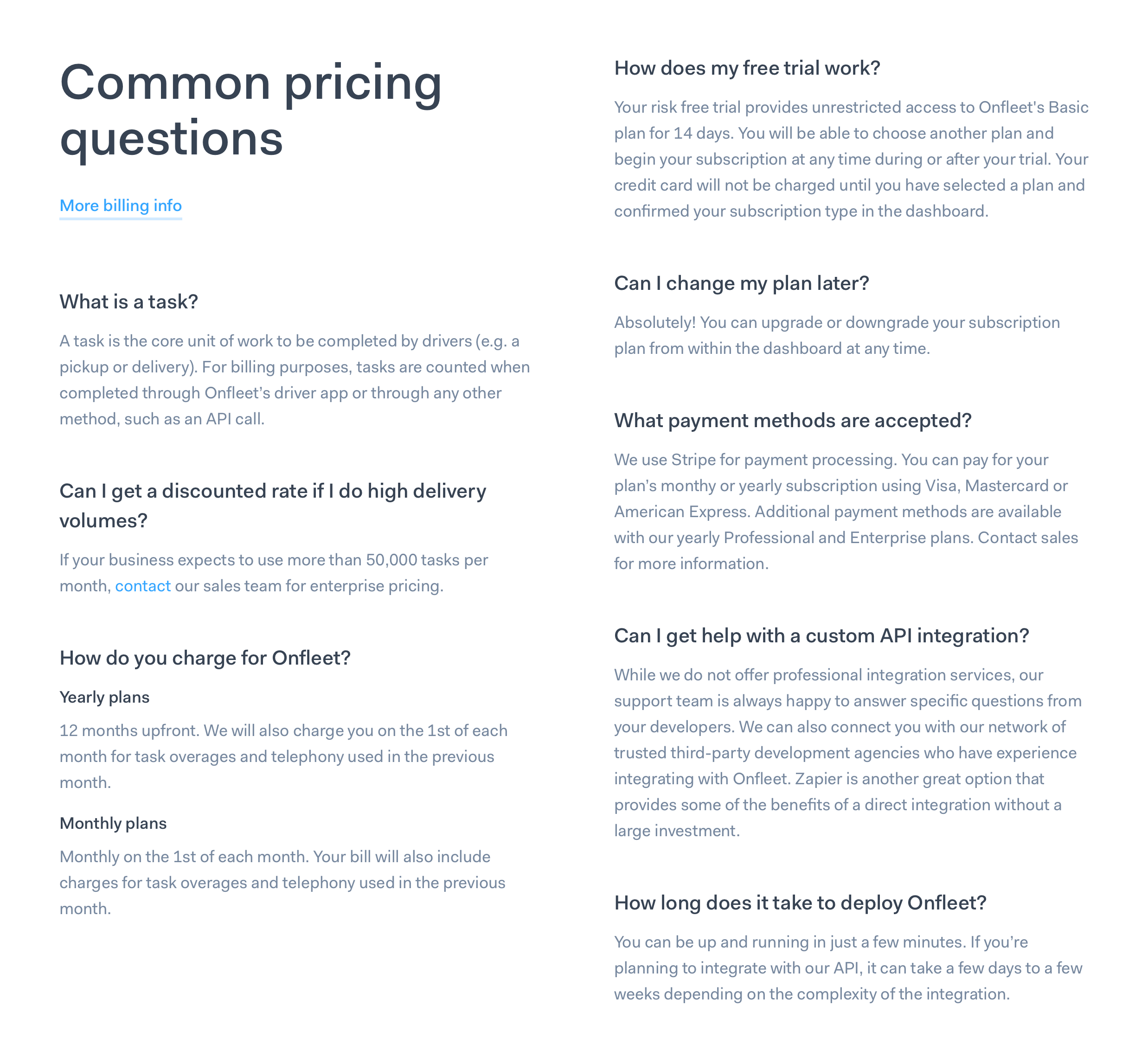Image resolution: width=1148 pixels, height=1063 pixels.
Task: Click the paragraph mentioning Zapier integration
Action: [x=847, y=752]
